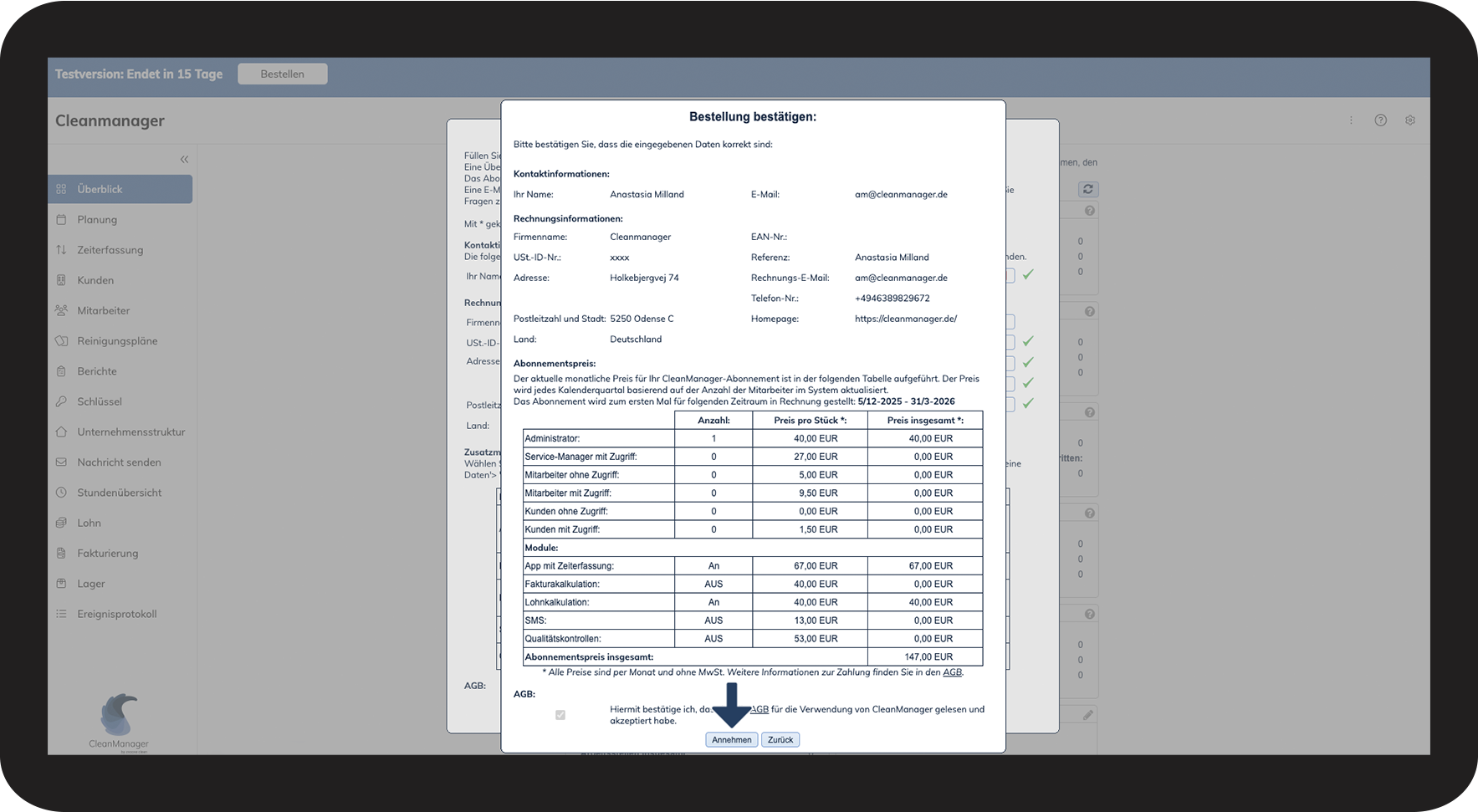Open the settings gear icon
Viewport: 1478px width, 812px height.
1410,120
